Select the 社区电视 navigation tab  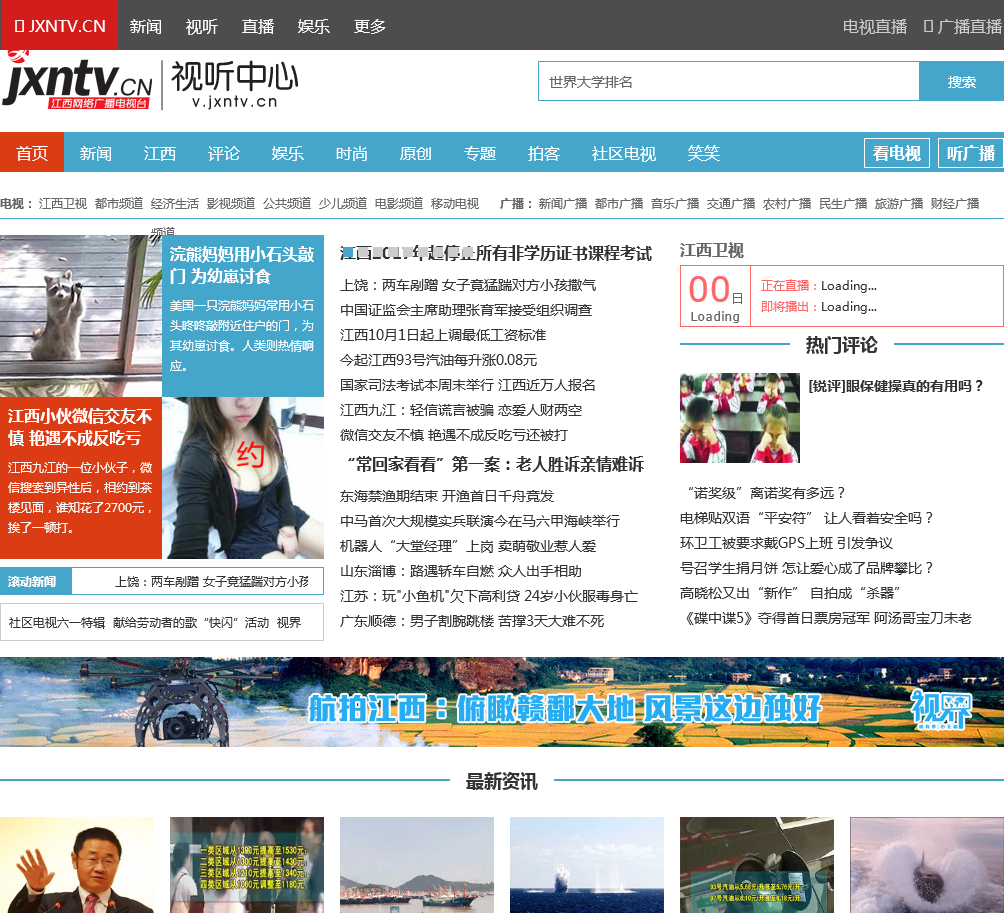click(624, 153)
